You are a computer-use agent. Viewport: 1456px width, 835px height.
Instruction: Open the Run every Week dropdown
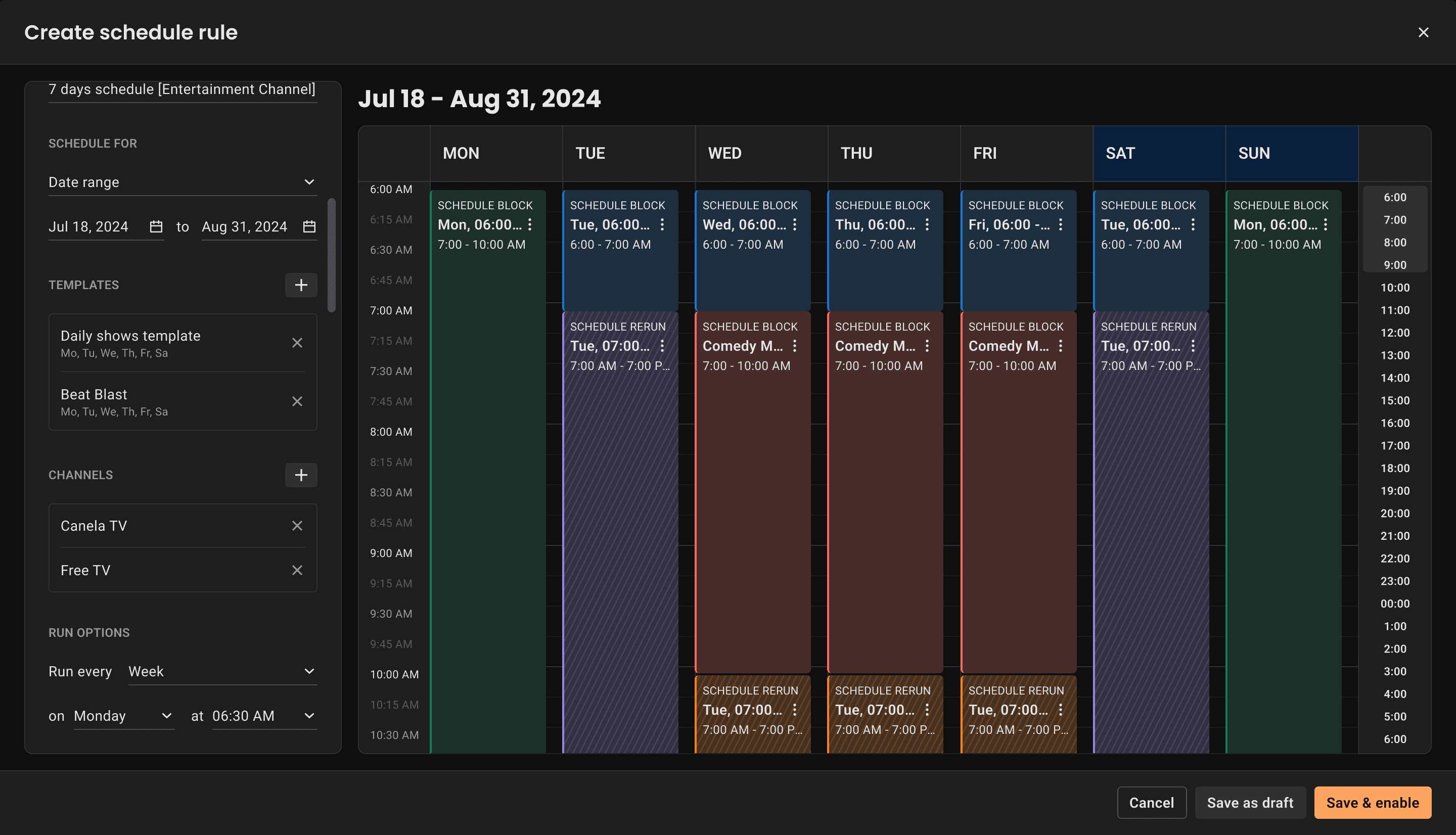coord(222,672)
